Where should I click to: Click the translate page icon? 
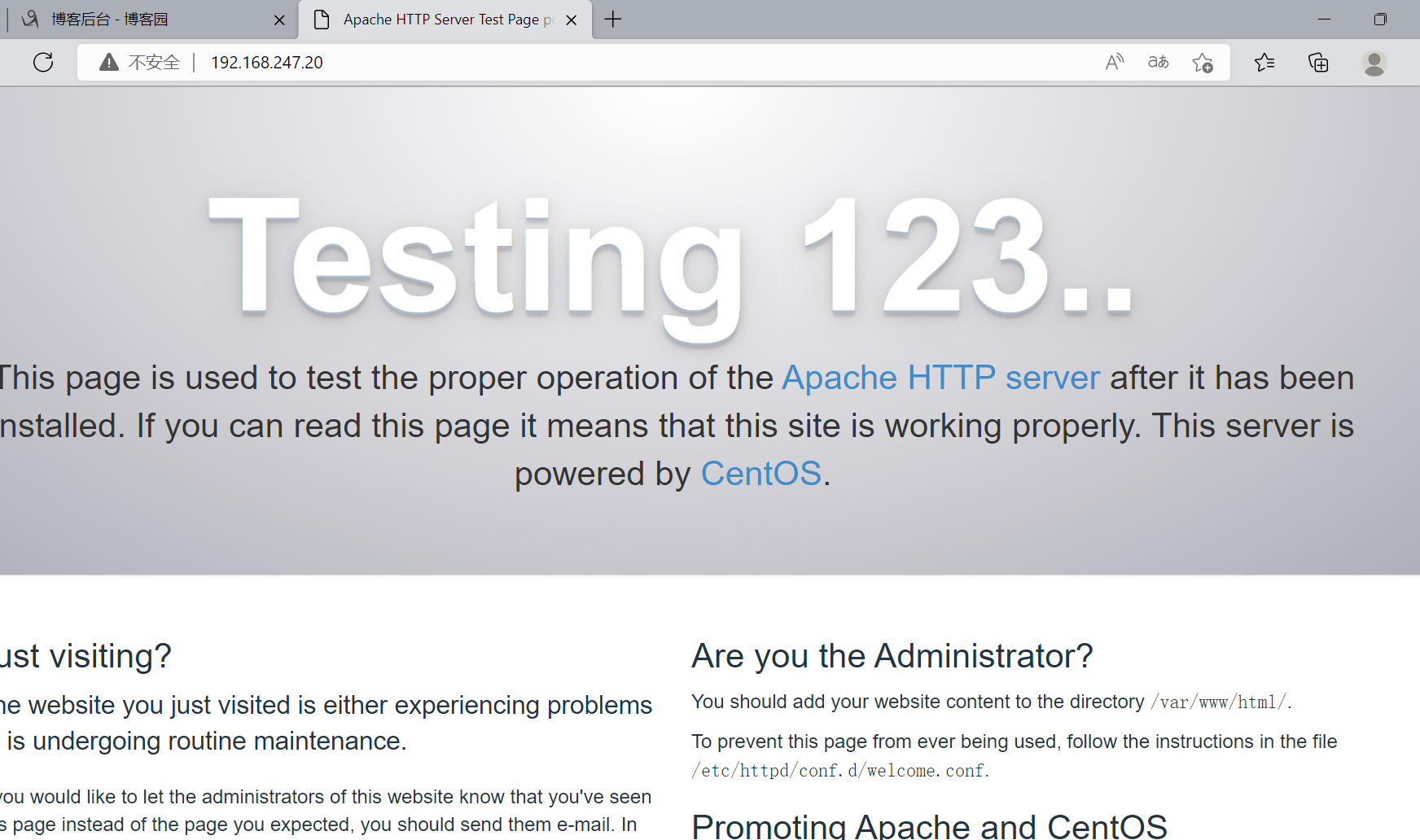coord(1158,62)
